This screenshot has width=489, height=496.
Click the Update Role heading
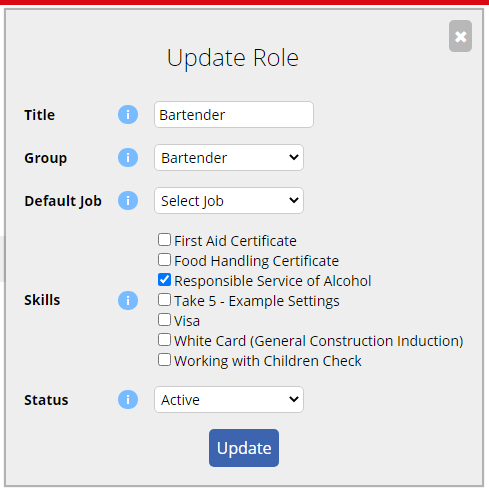coord(233,58)
